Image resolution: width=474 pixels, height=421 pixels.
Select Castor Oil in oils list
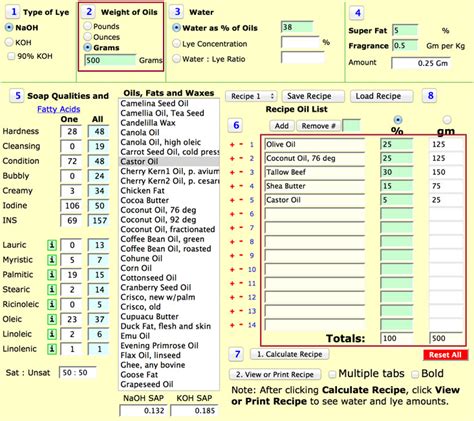click(x=169, y=162)
